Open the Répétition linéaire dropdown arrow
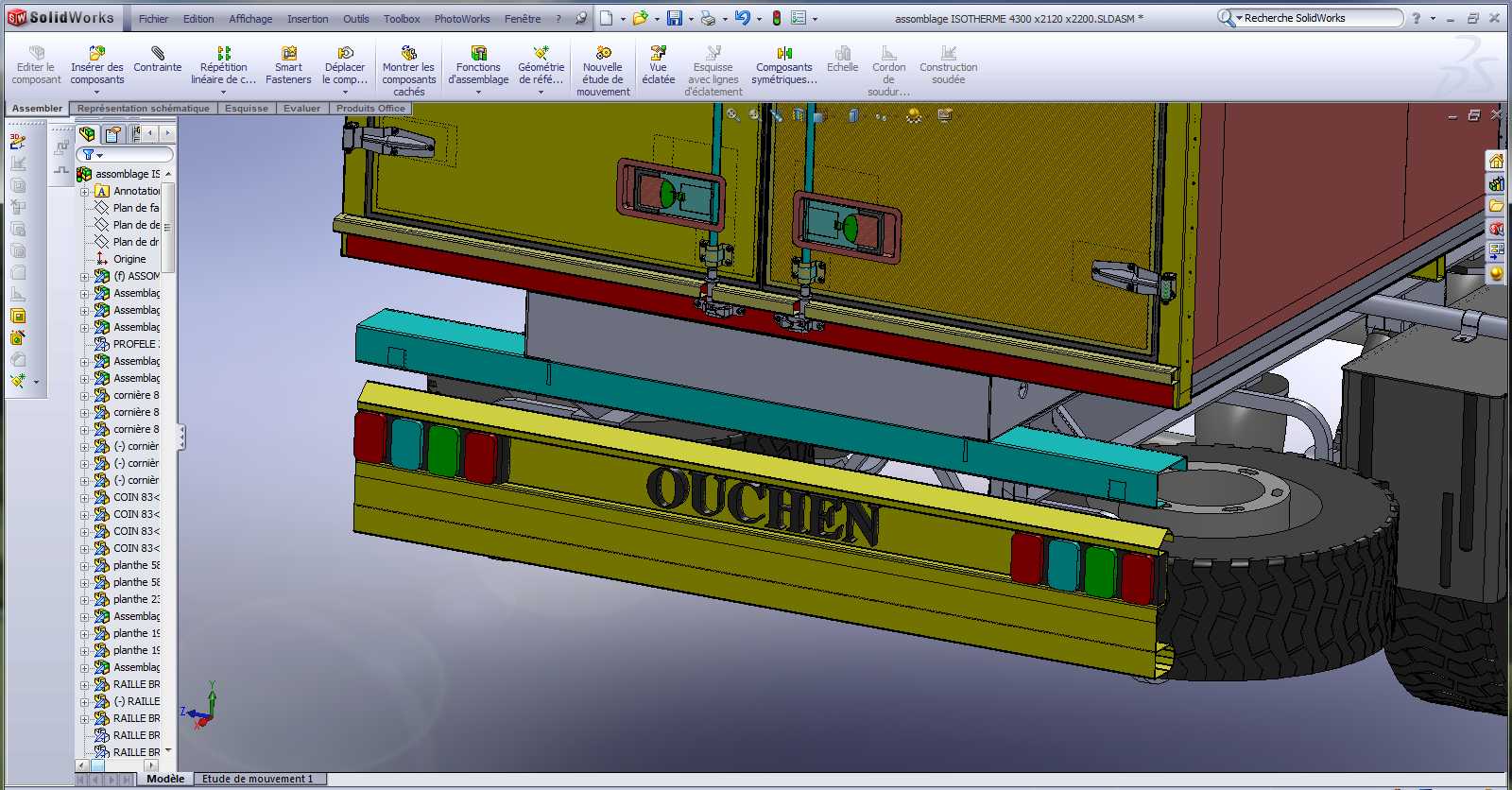 (x=223, y=93)
